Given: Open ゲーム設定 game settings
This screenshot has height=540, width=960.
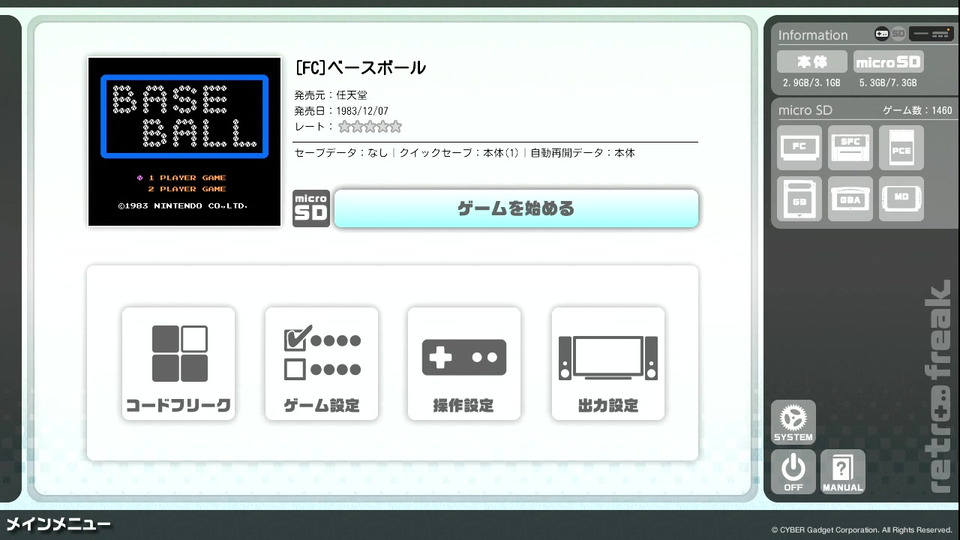Looking at the screenshot, I should (321, 364).
